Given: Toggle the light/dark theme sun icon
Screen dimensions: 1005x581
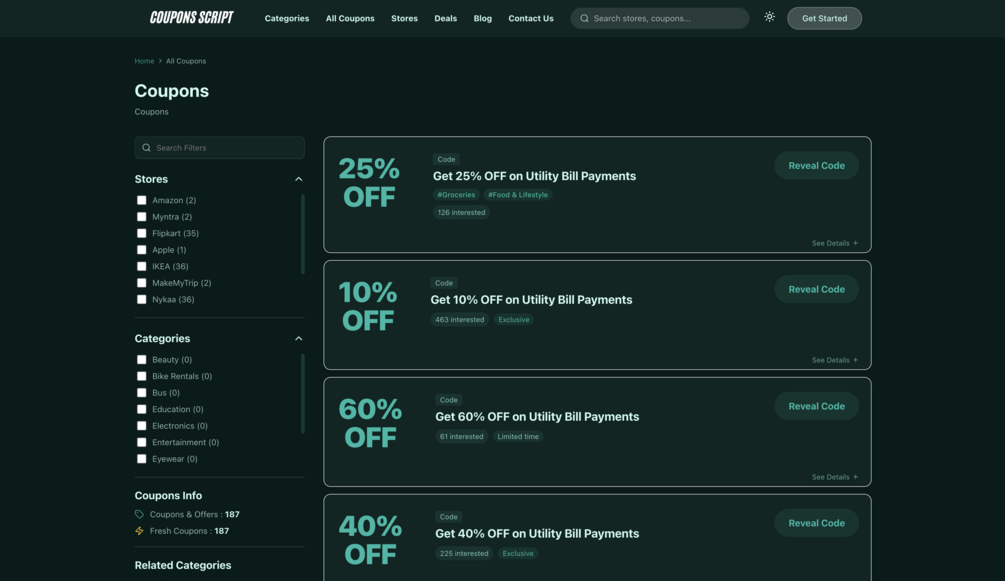Looking at the screenshot, I should pyautogui.click(x=769, y=17).
